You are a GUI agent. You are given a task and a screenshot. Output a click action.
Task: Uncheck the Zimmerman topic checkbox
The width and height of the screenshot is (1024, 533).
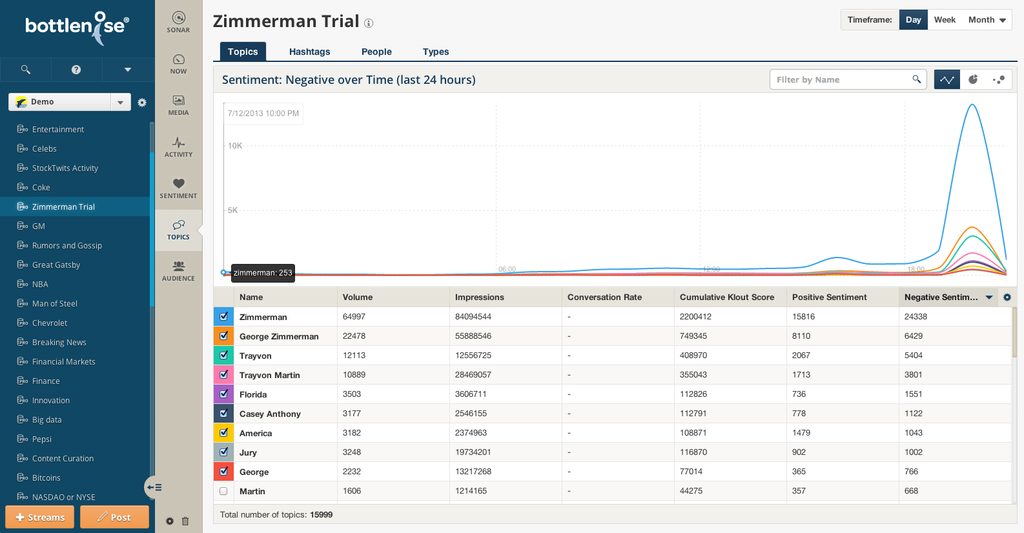tap(224, 316)
